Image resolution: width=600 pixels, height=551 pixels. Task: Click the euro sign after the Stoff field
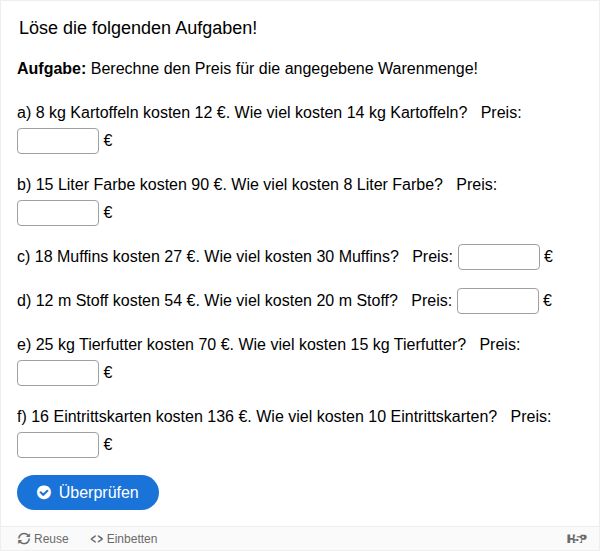click(x=548, y=300)
